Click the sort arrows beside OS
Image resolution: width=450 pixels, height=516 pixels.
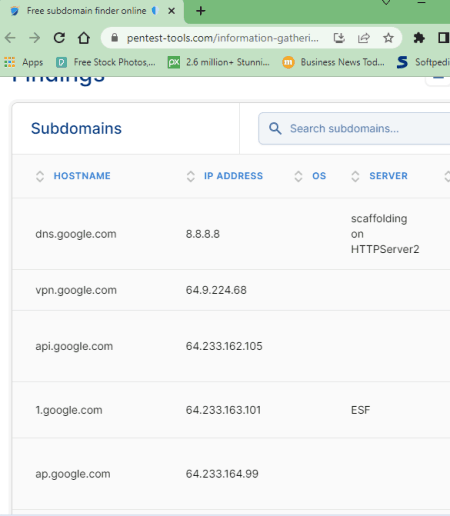(298, 176)
